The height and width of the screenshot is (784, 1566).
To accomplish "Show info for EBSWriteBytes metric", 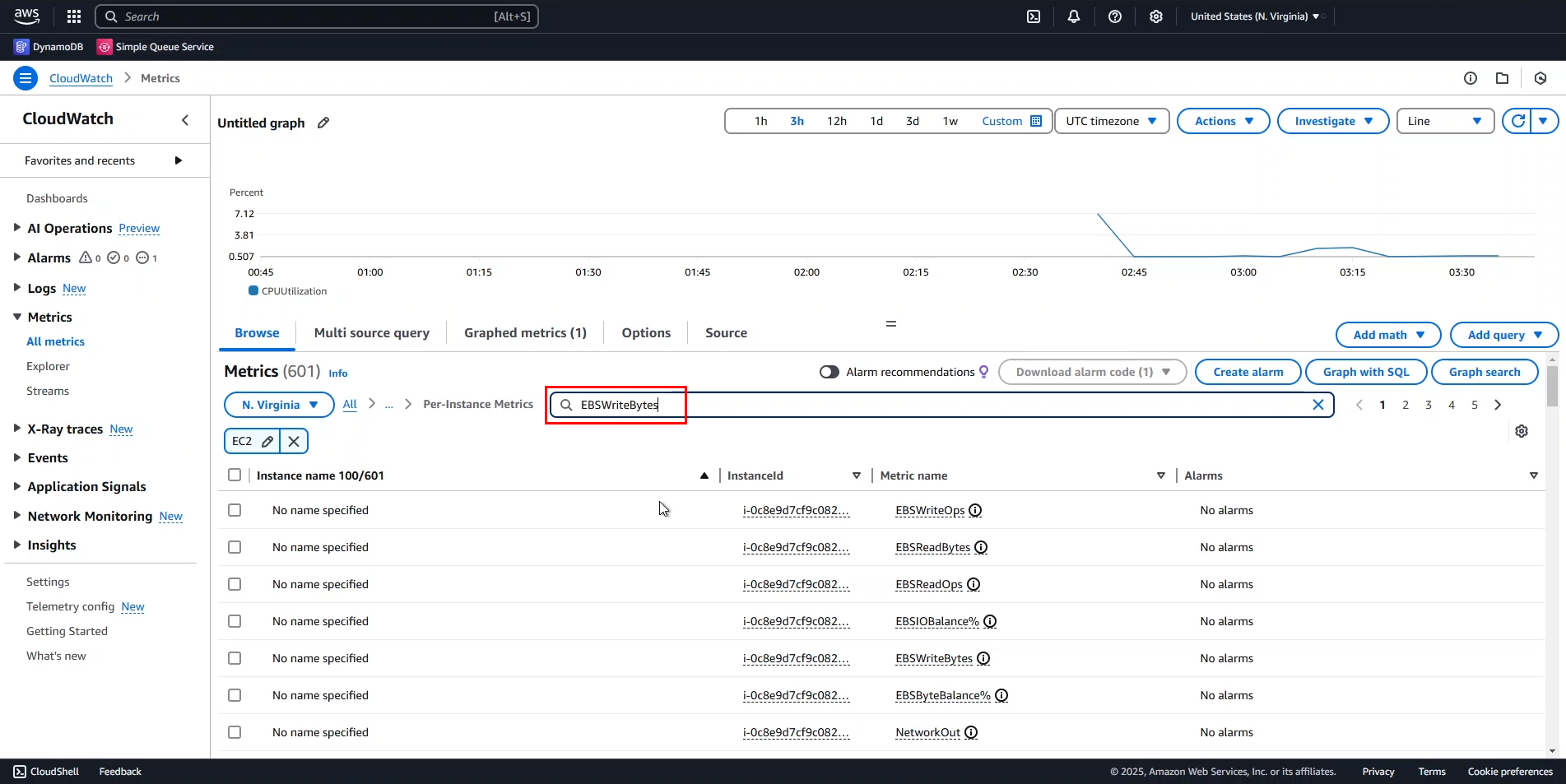I will click(x=983, y=658).
